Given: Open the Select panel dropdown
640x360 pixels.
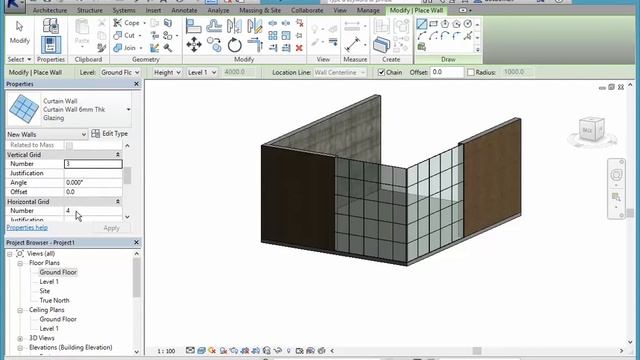Looking at the screenshot, I should (x=19, y=60).
